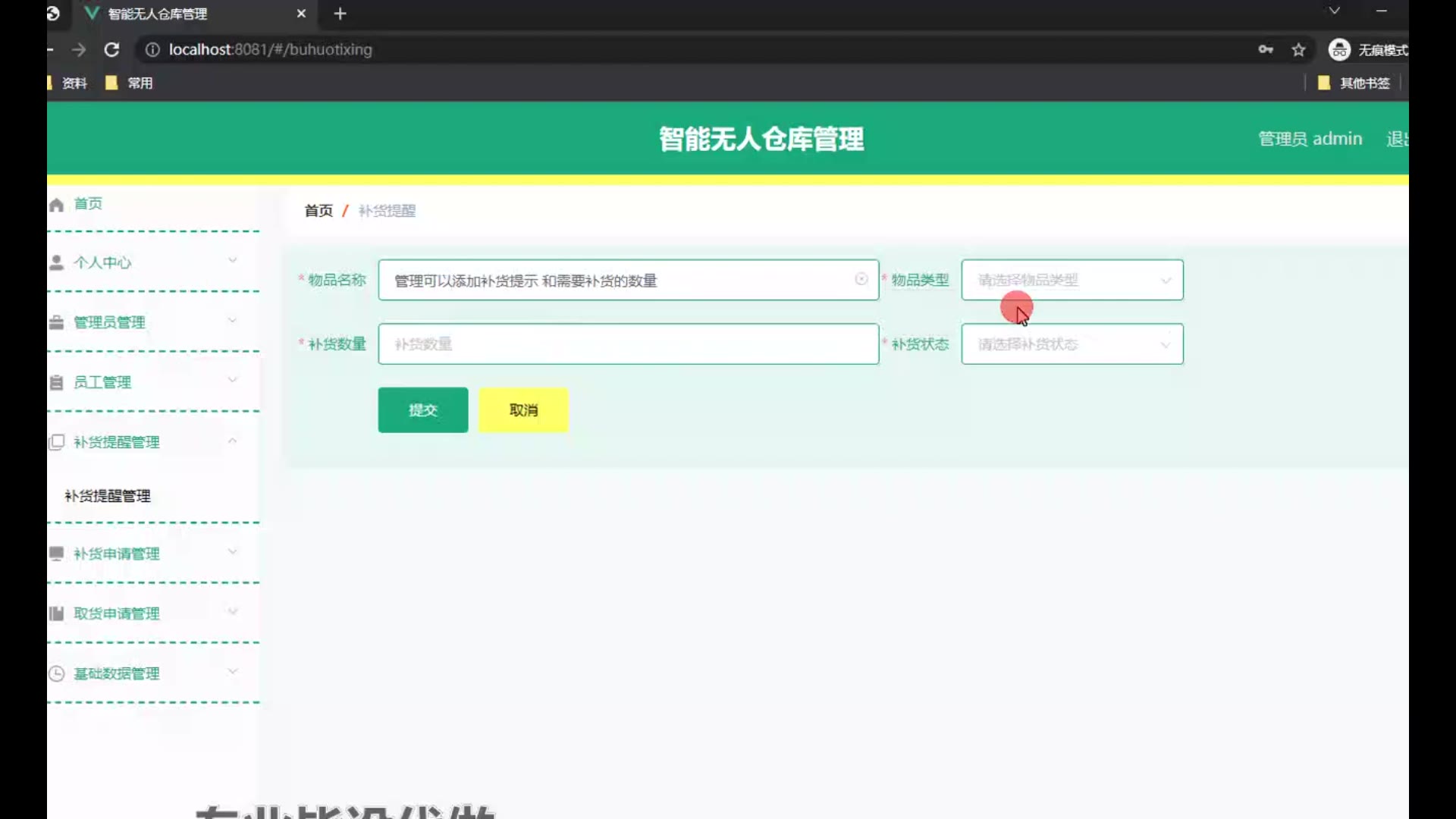Go to 首页 in breadcrumb
This screenshot has height=819, width=1456.
[x=318, y=211]
